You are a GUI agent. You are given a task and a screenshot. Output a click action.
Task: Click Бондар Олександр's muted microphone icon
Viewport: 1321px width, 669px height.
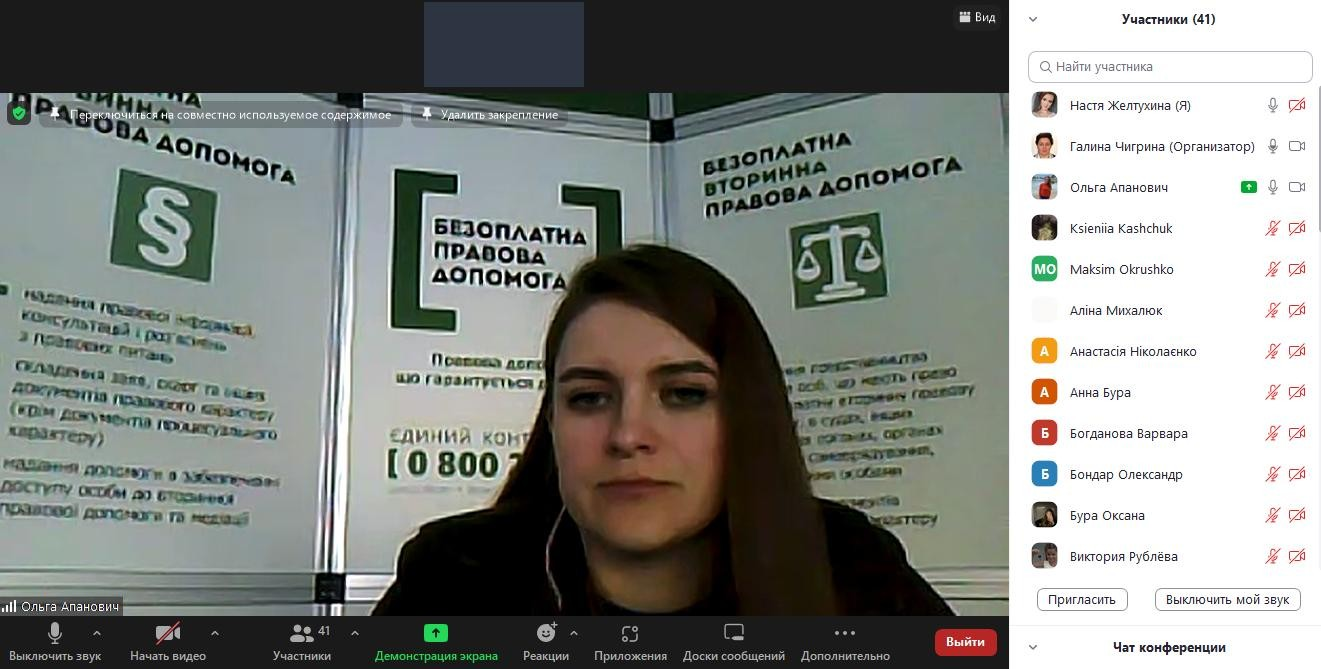click(1273, 474)
